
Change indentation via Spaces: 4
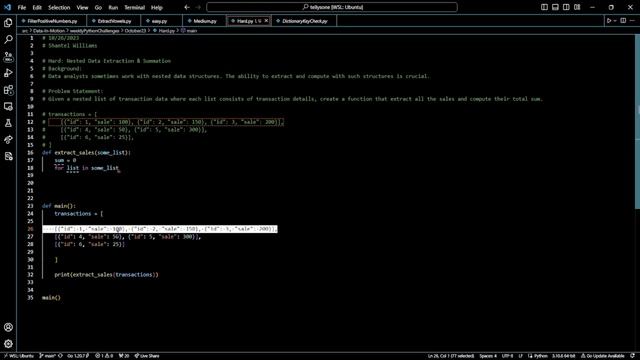[488, 356]
